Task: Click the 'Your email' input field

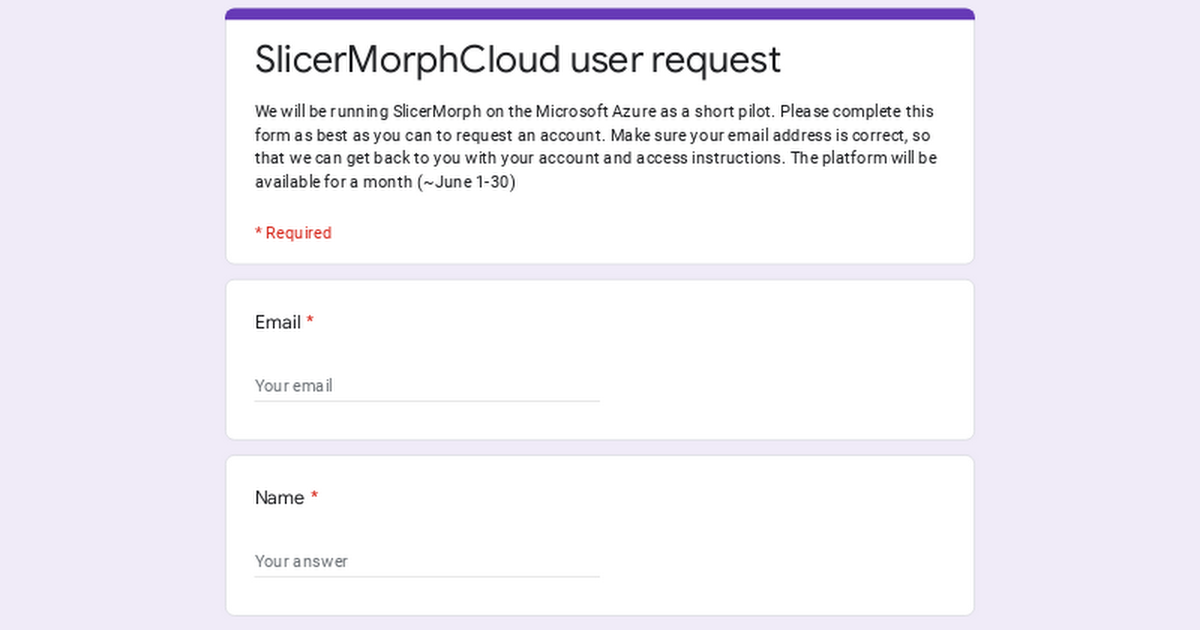Action: (x=427, y=386)
